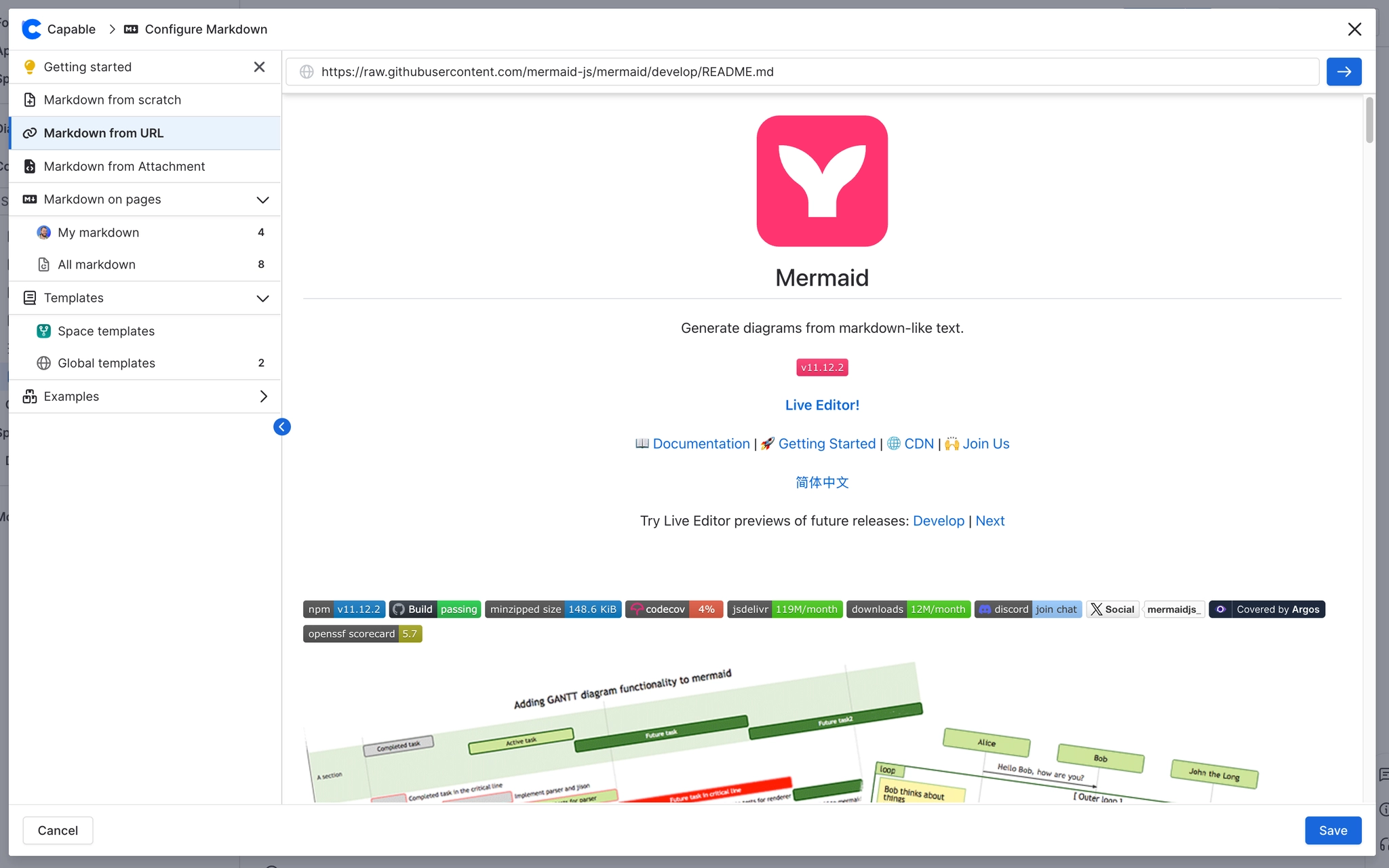The height and width of the screenshot is (868, 1389).
Task: Click the blue arrow to load the URL
Action: [1344, 71]
